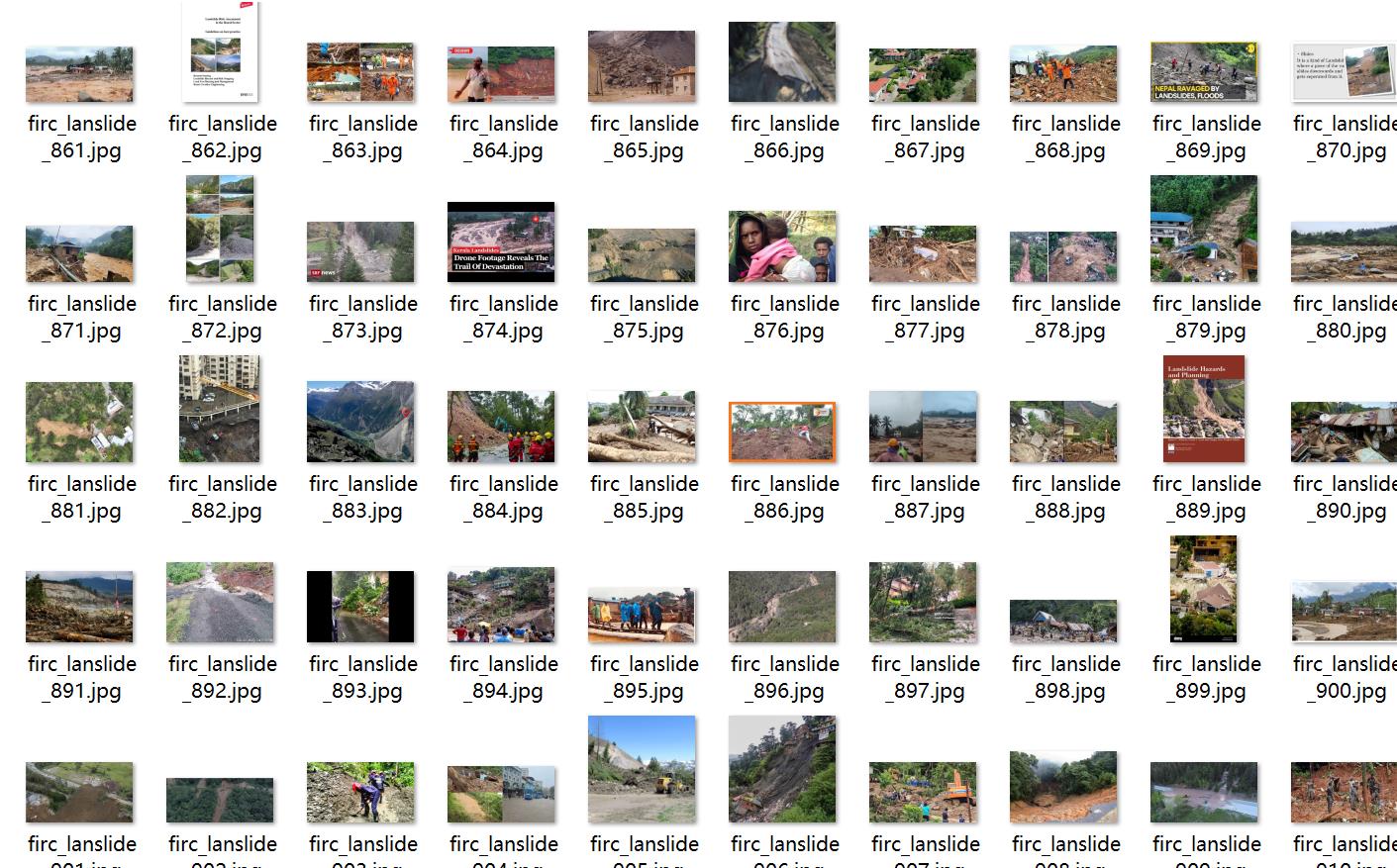Image resolution: width=1397 pixels, height=868 pixels.
Task: Click the firc_lanslide_896.jpg file name label
Action: pos(785,677)
